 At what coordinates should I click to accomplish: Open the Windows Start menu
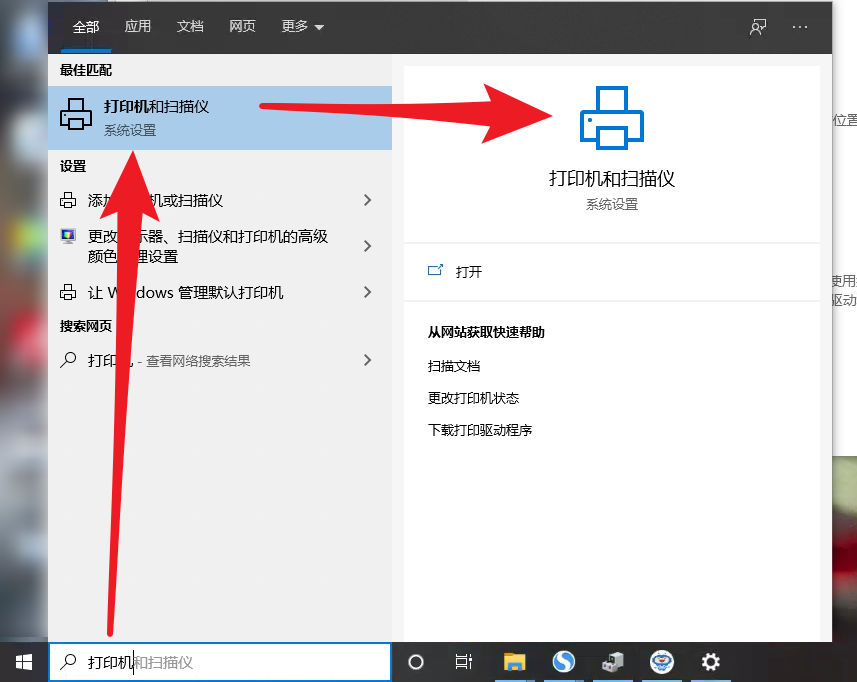point(24,662)
